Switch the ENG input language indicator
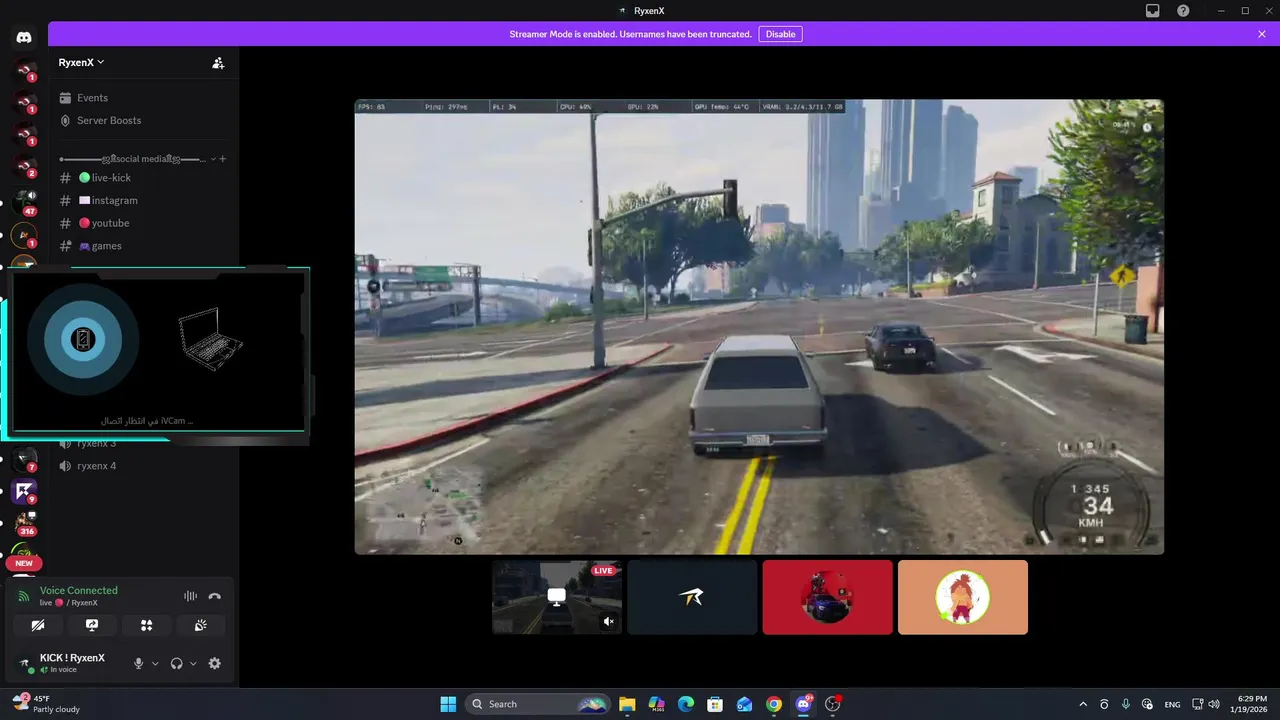Viewport: 1280px width, 720px height. [1172, 704]
